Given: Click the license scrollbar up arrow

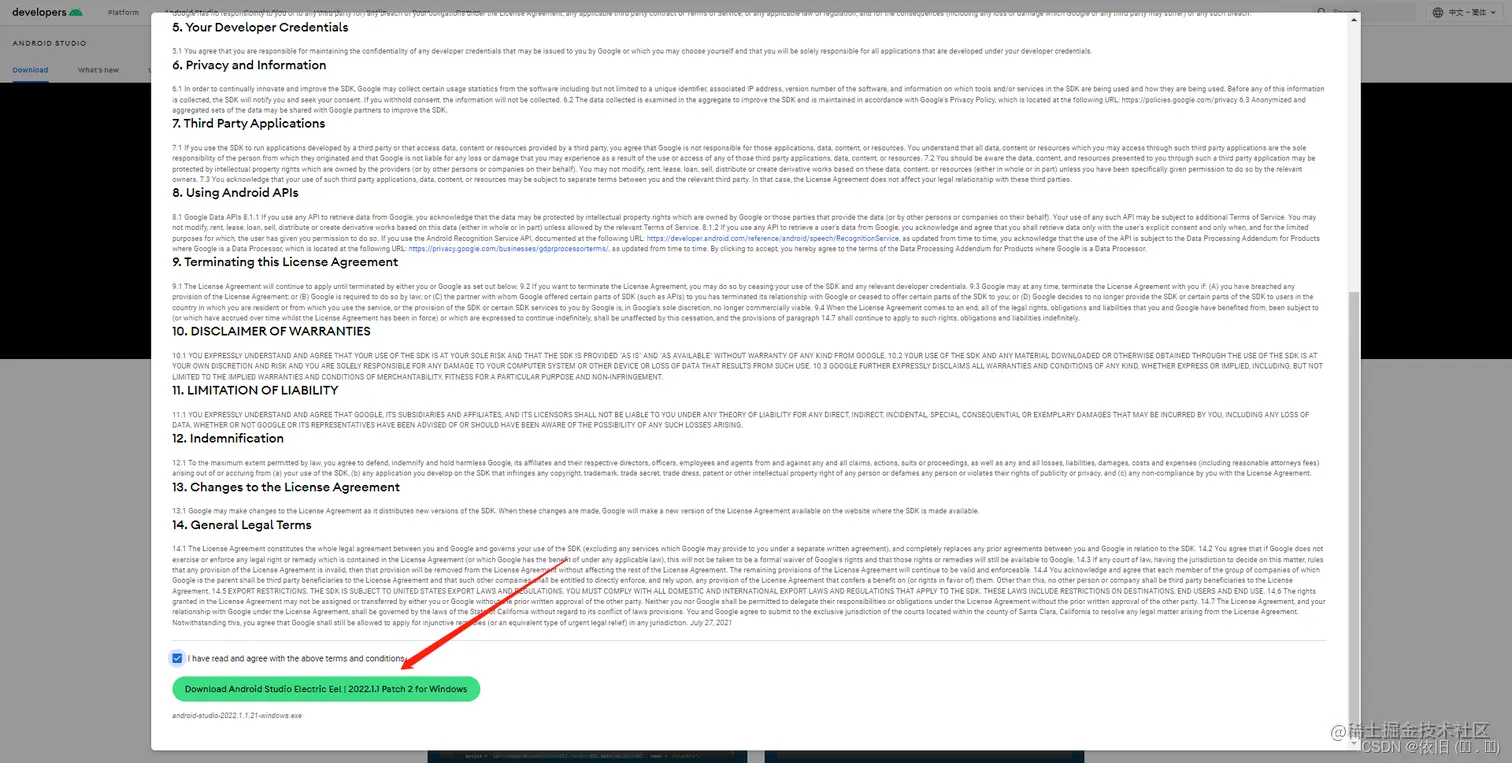Looking at the screenshot, I should coord(1354,19).
